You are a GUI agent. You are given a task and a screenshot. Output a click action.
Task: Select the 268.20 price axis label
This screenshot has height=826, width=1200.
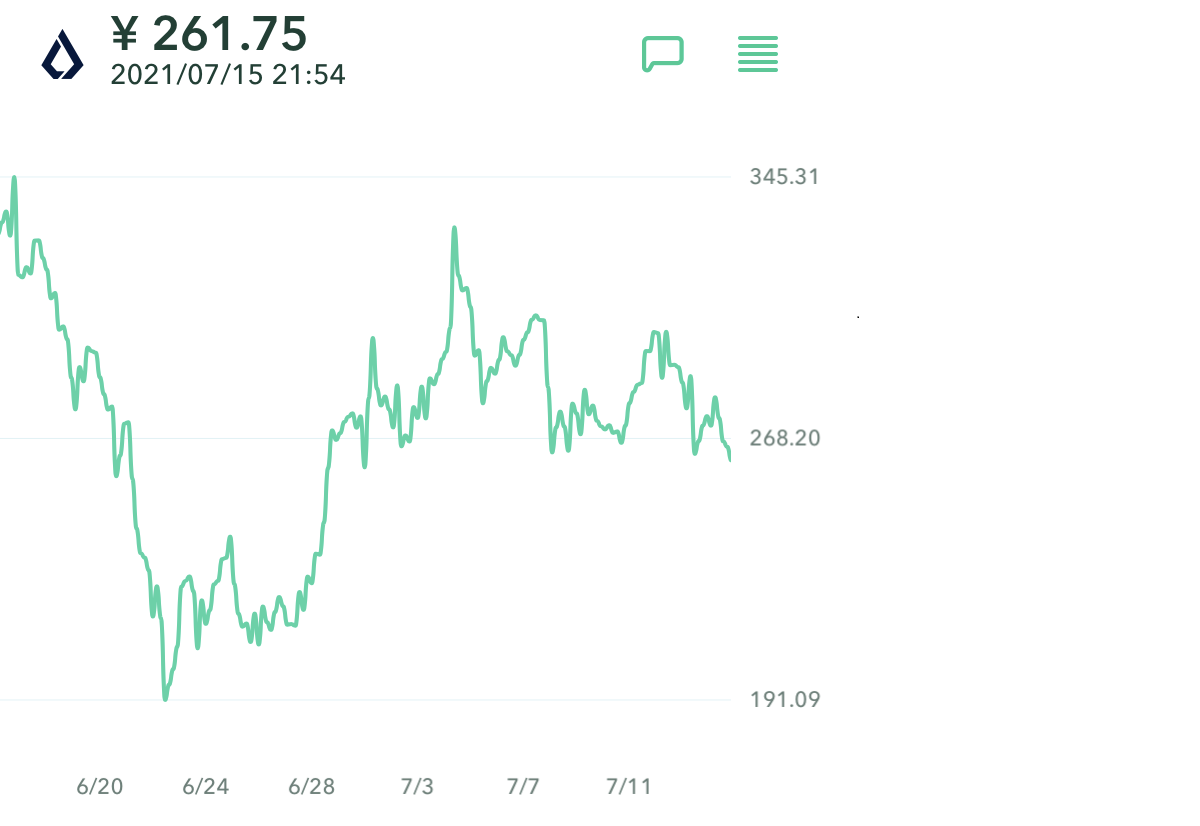pyautogui.click(x=784, y=438)
